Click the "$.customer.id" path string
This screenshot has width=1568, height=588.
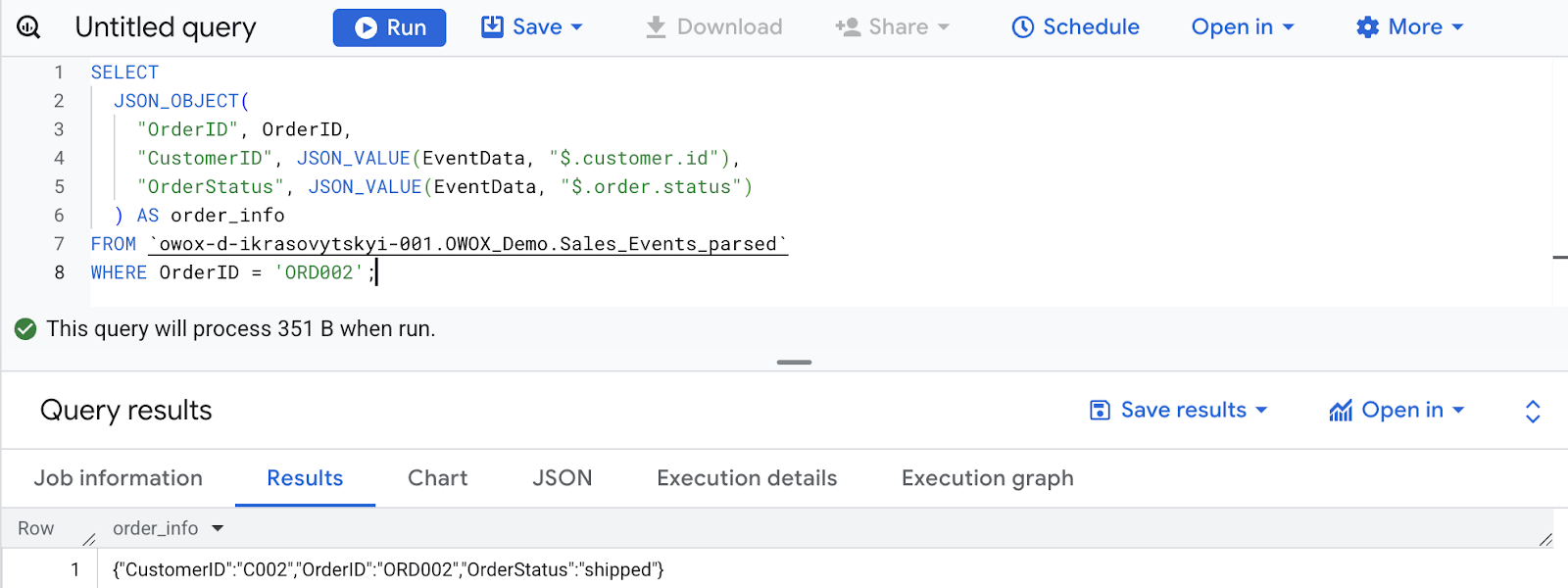(640, 158)
